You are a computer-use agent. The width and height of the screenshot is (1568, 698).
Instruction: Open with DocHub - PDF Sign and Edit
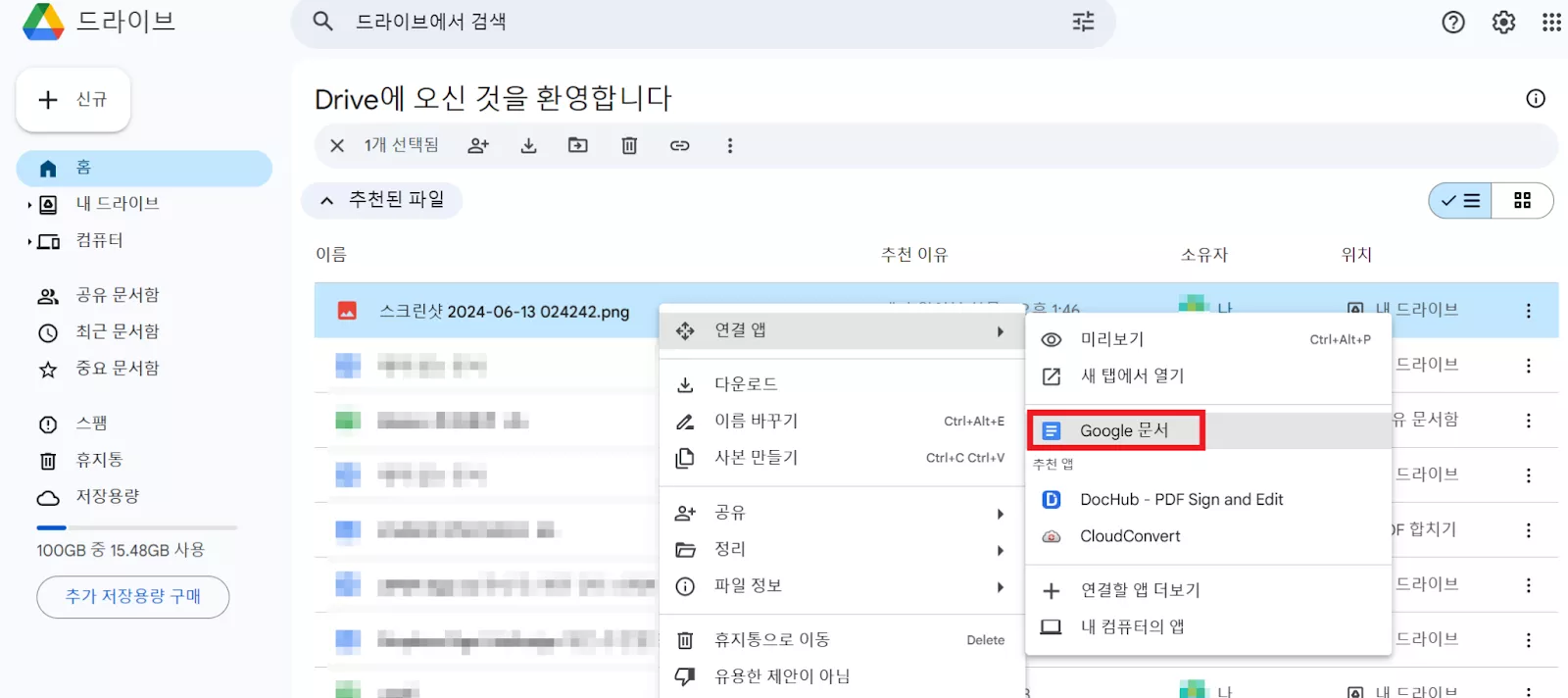[1208, 500]
